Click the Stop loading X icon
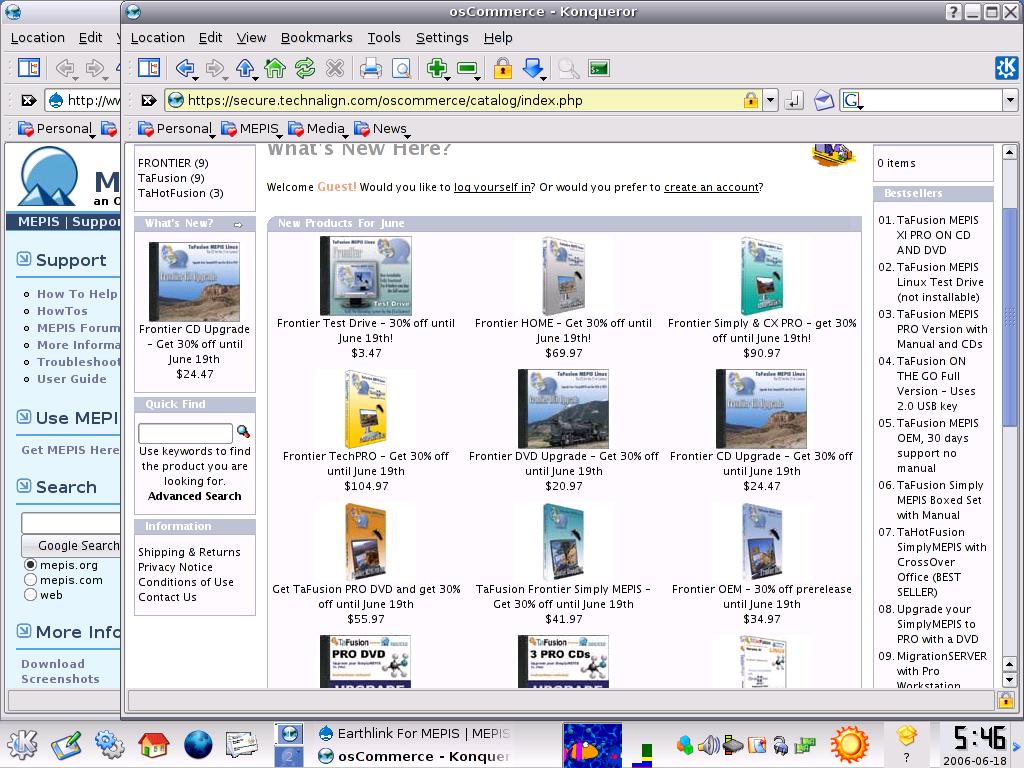1024x768 pixels. [334, 68]
